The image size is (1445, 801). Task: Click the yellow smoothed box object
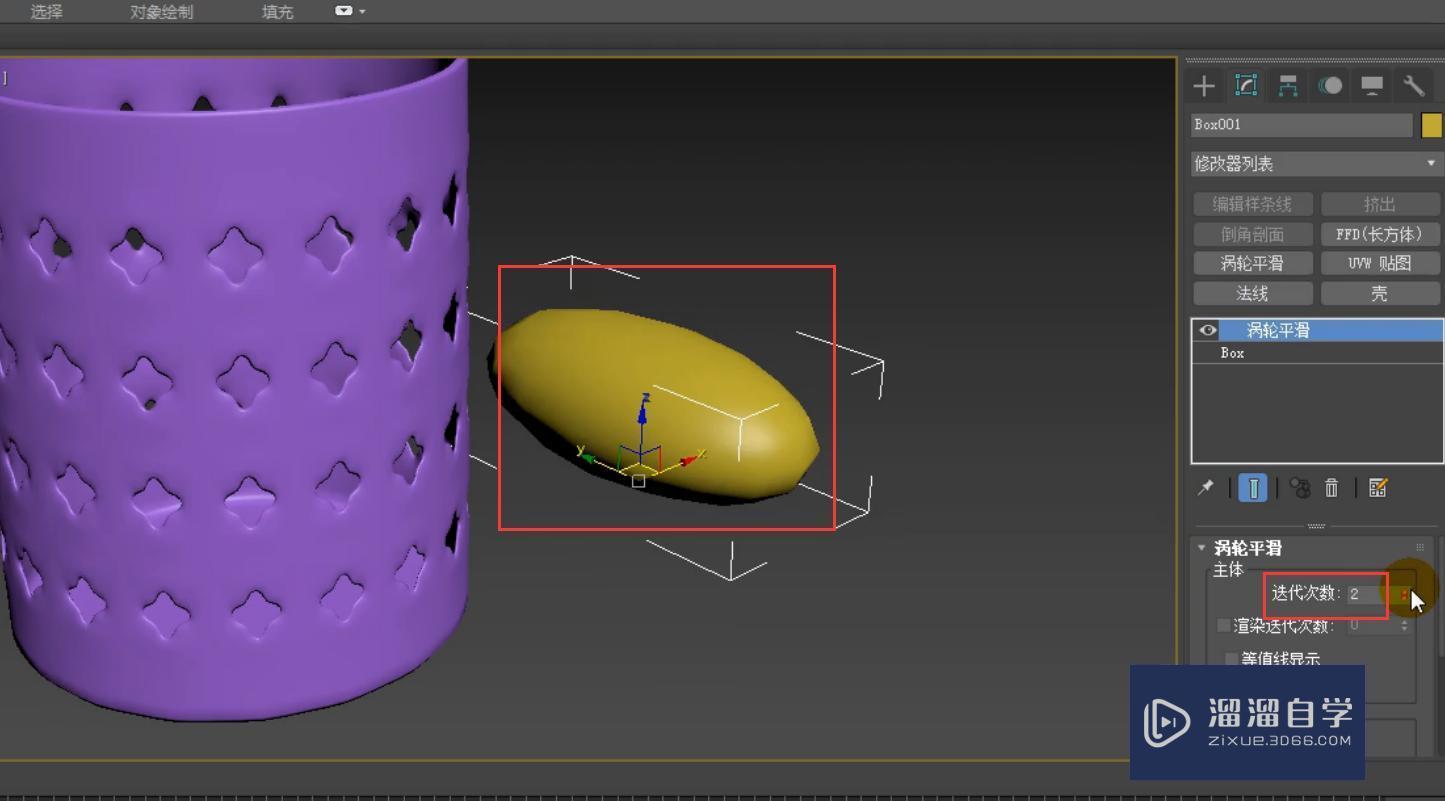[x=655, y=405]
